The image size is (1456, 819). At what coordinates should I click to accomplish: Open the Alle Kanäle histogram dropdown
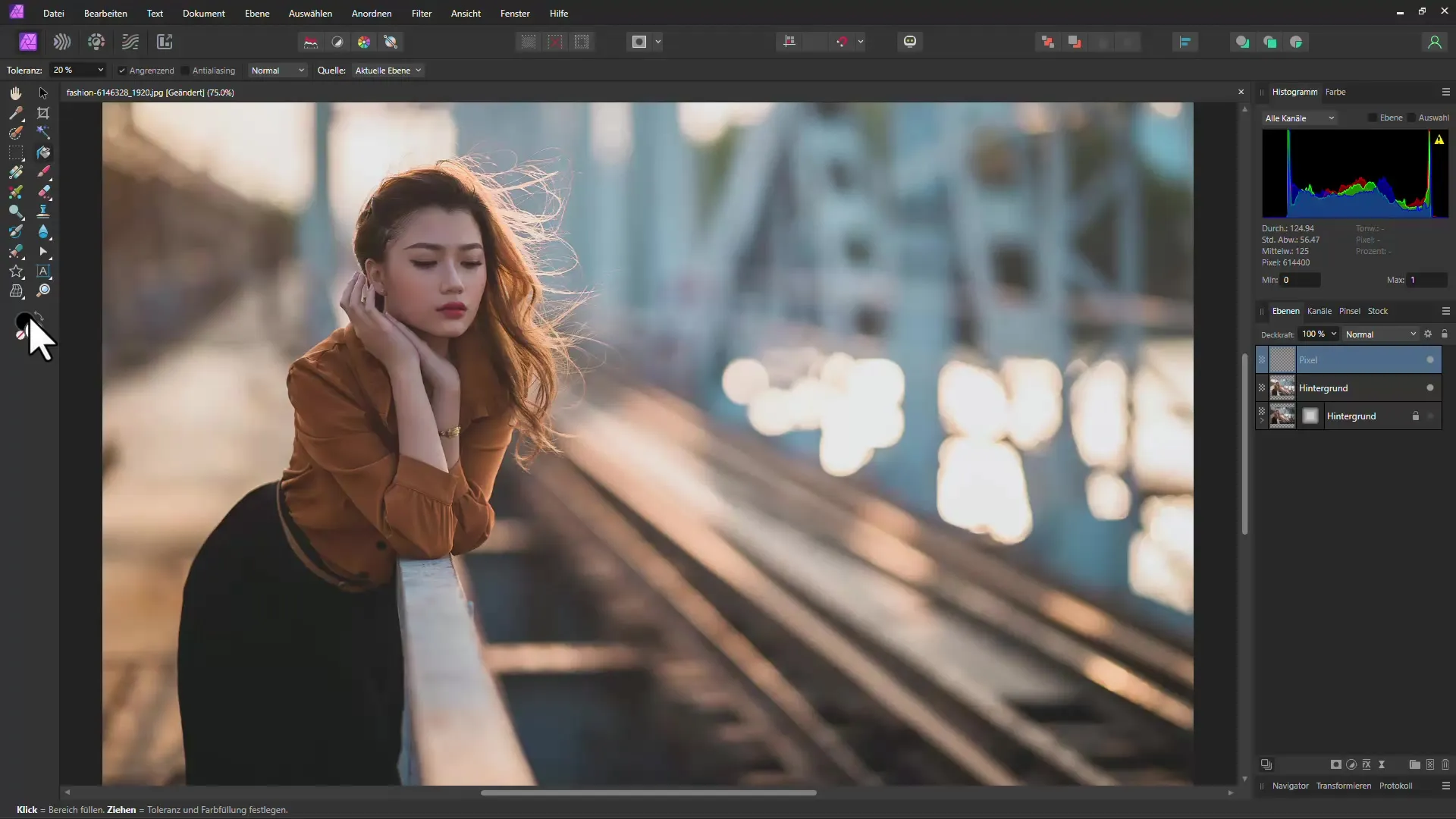[x=1299, y=118]
